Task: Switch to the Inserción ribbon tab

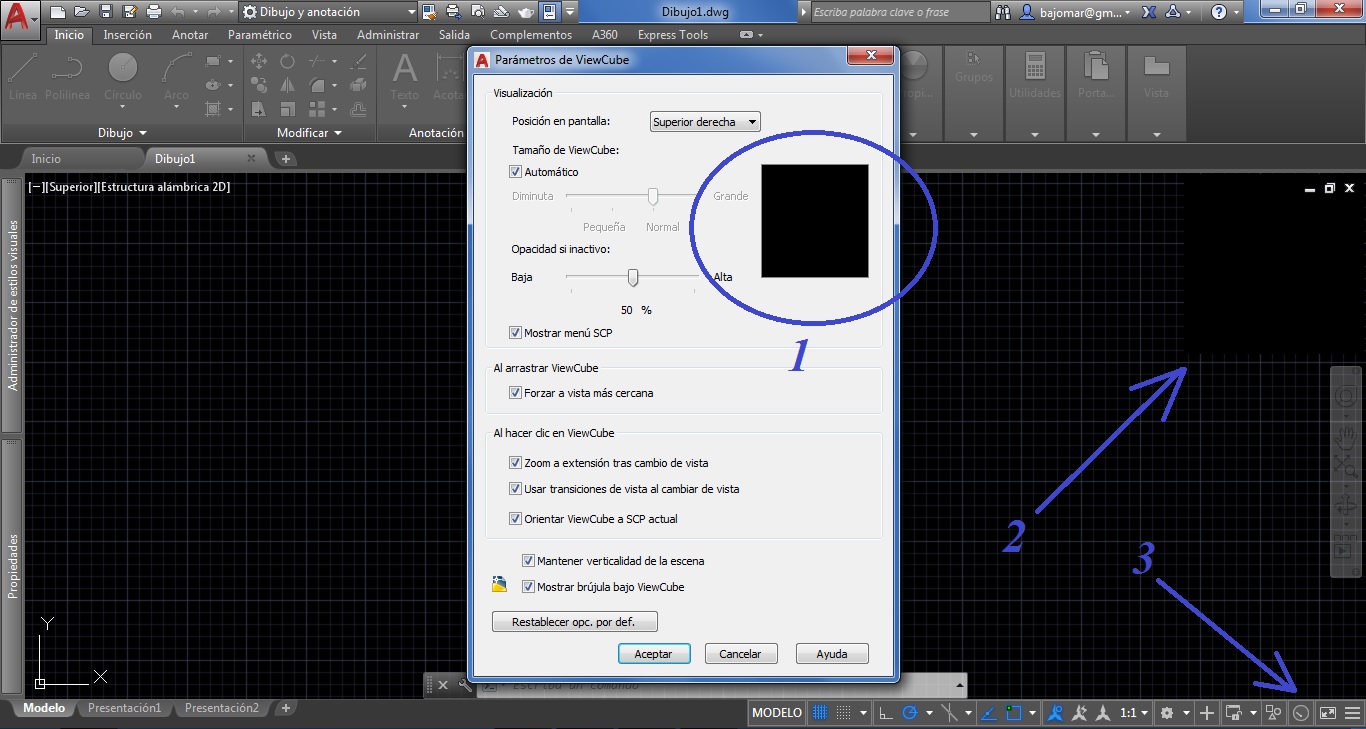Action: pyautogui.click(x=127, y=34)
